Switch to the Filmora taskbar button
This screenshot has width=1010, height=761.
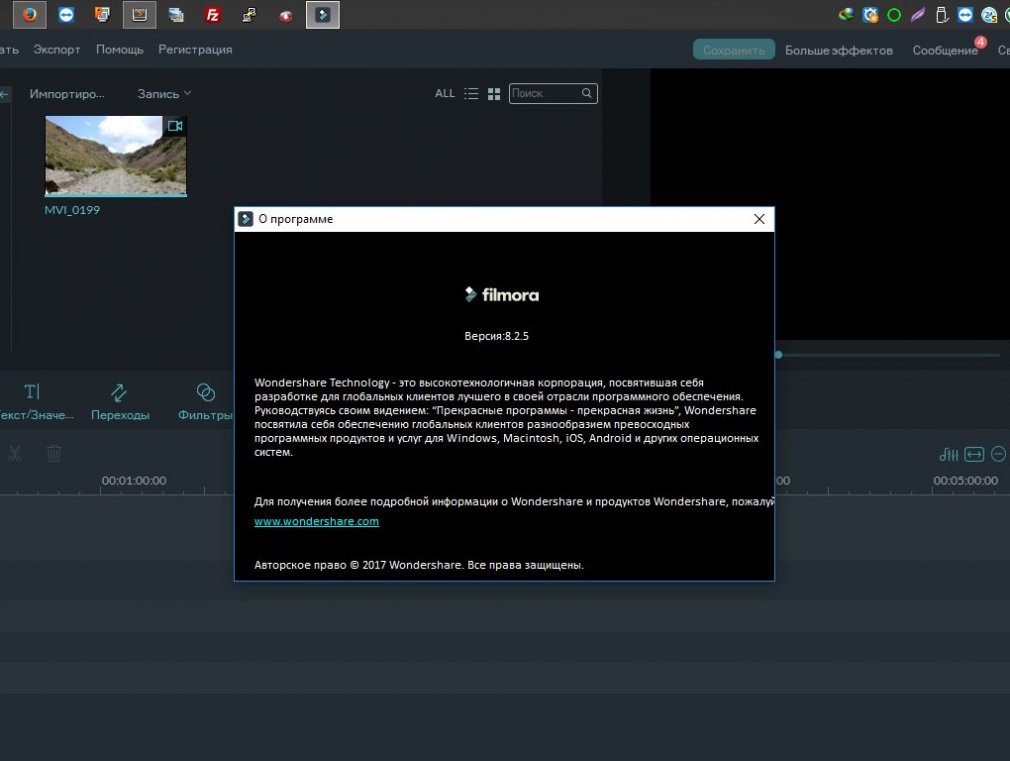(323, 14)
